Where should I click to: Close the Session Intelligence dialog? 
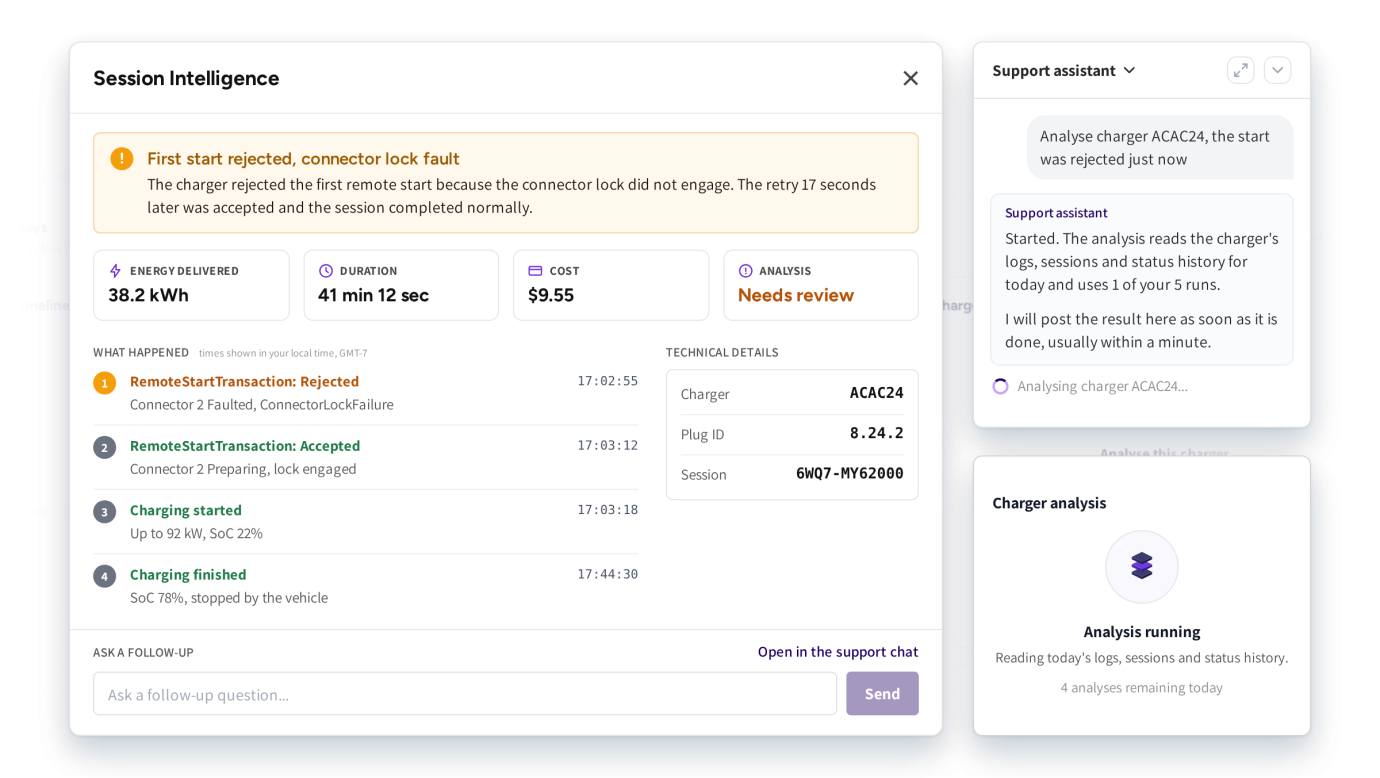coord(910,78)
